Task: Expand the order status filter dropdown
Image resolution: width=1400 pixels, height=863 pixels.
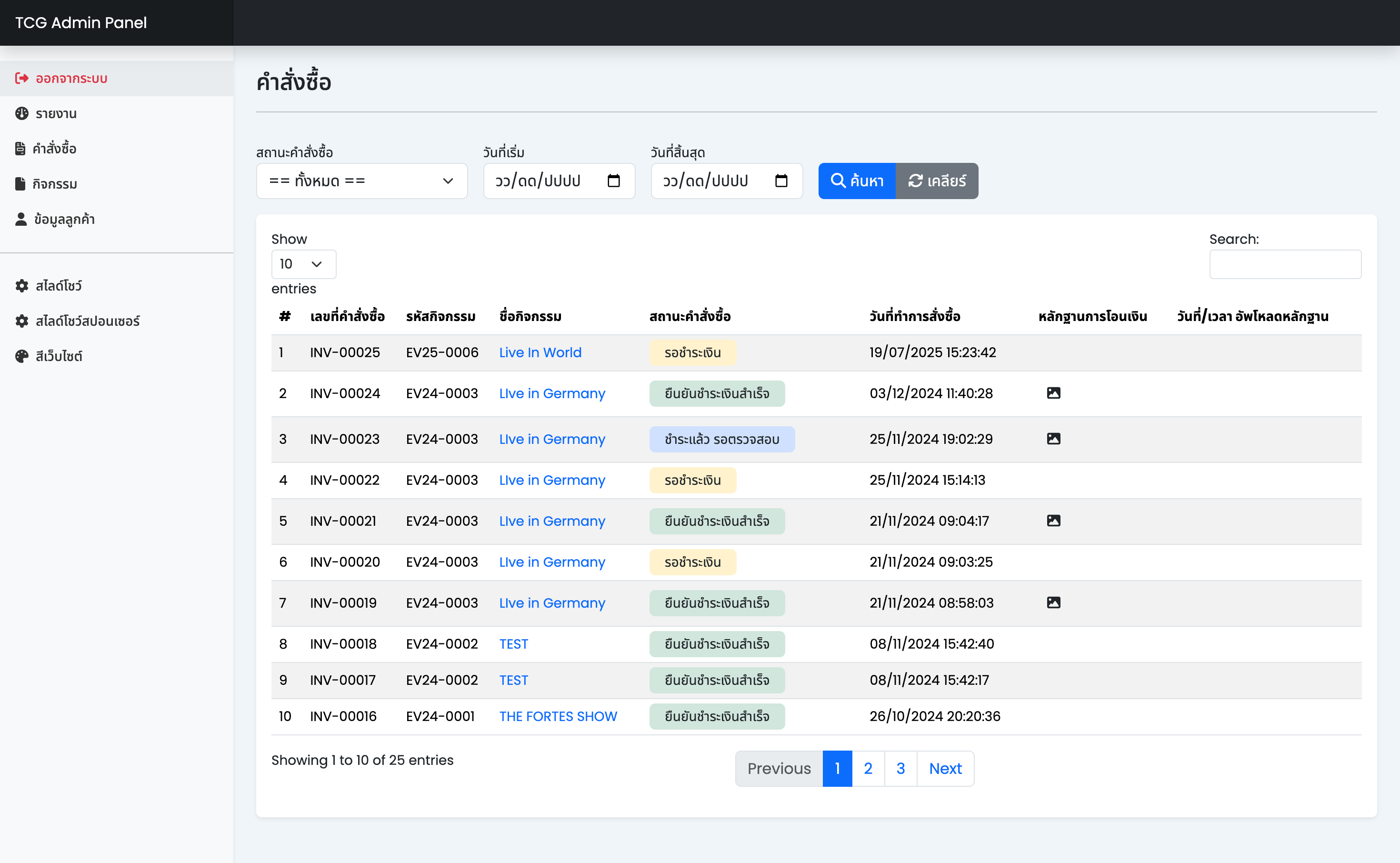Action: point(362,181)
